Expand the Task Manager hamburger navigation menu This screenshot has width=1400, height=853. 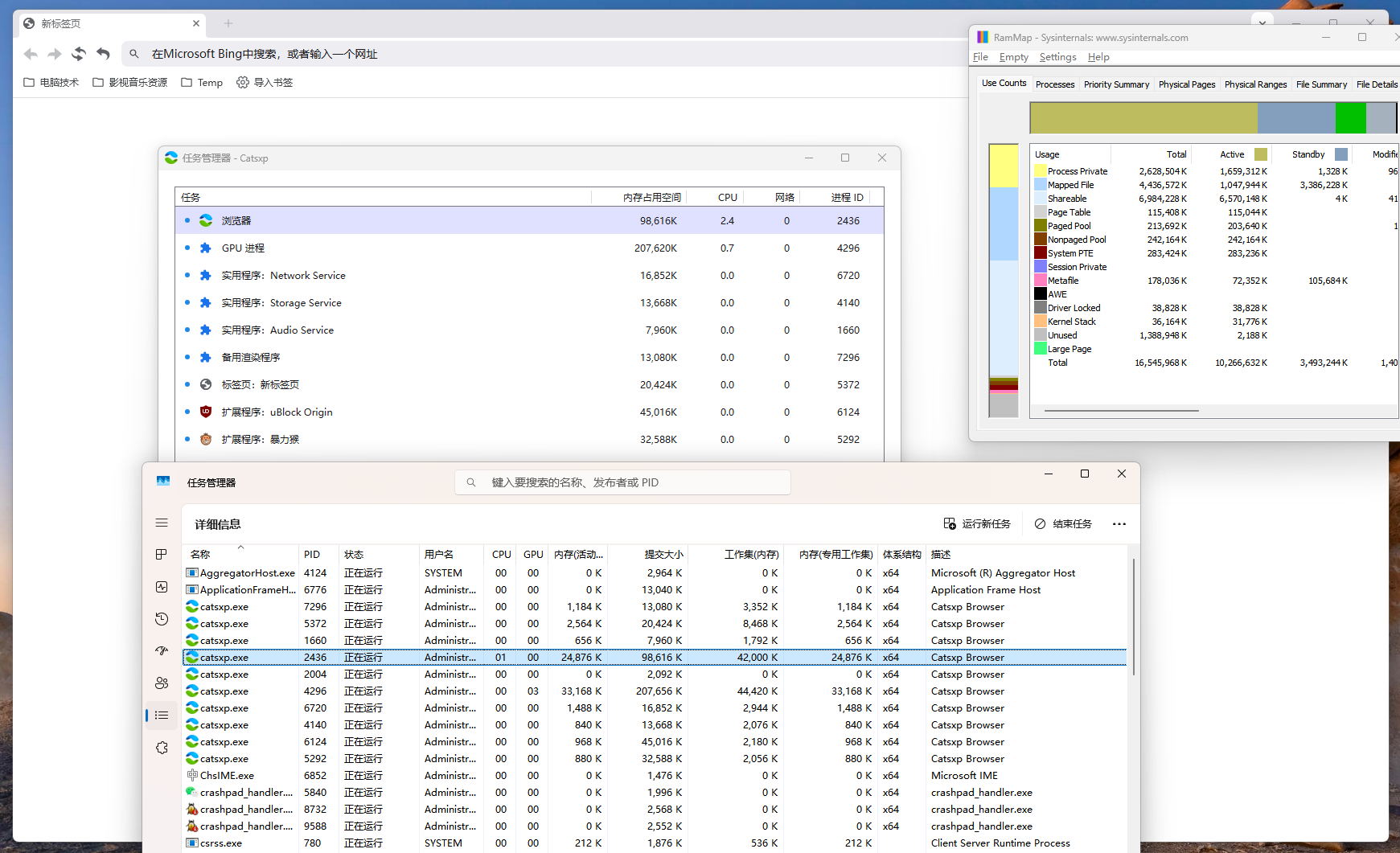162,523
